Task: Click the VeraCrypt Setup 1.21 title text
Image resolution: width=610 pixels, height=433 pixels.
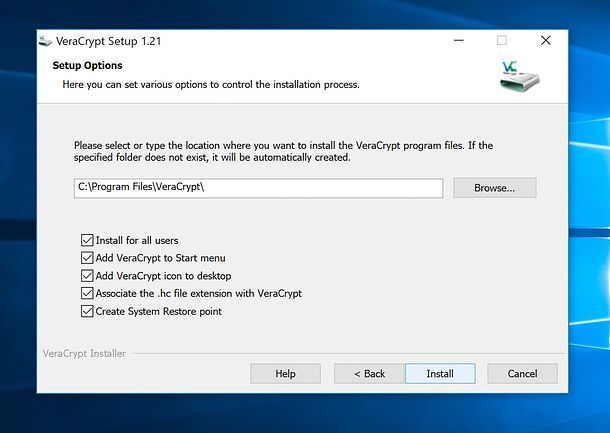Action: point(109,41)
